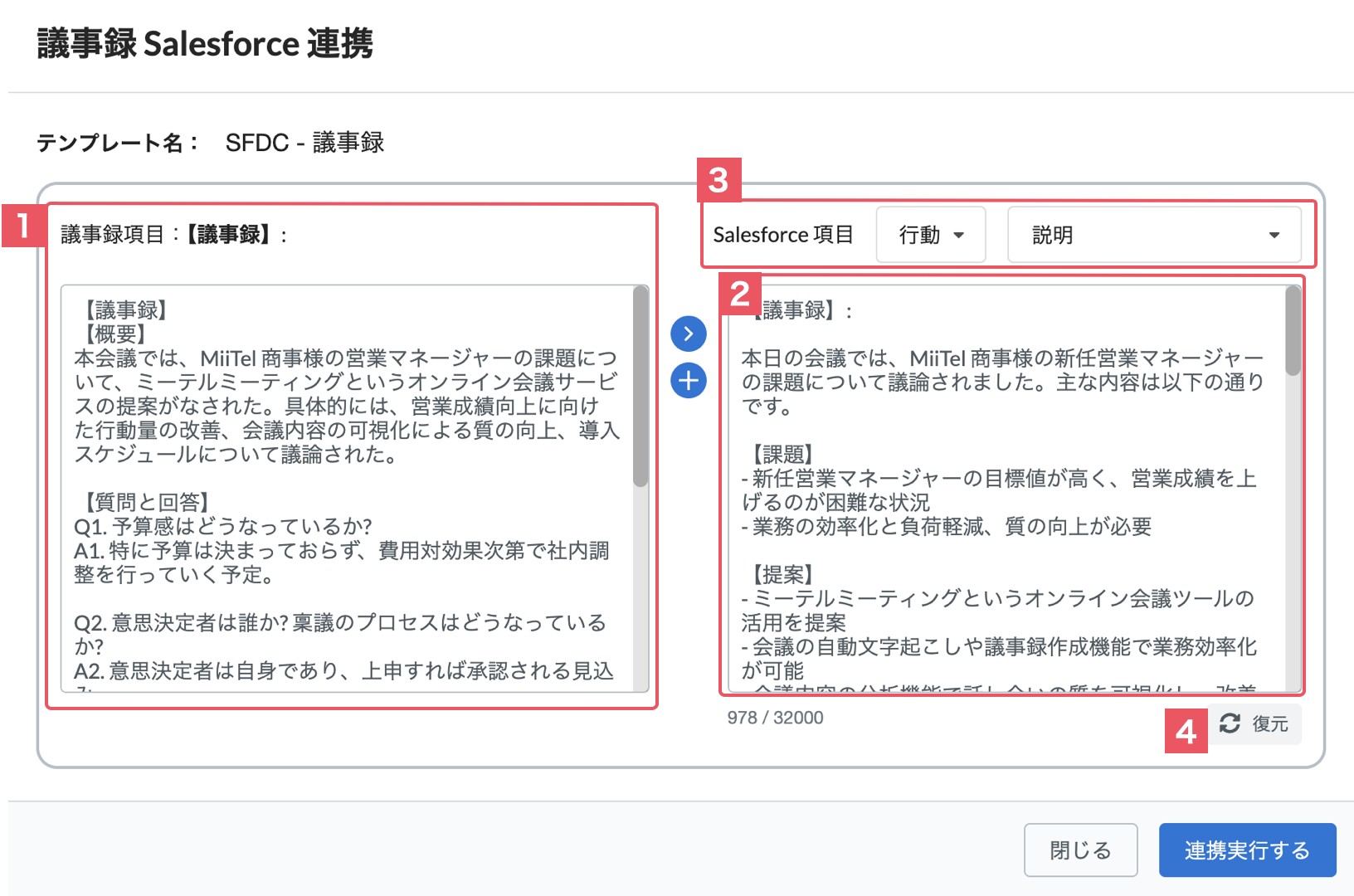
Task: Open the 説明 field dropdown
Action: [x=1154, y=235]
